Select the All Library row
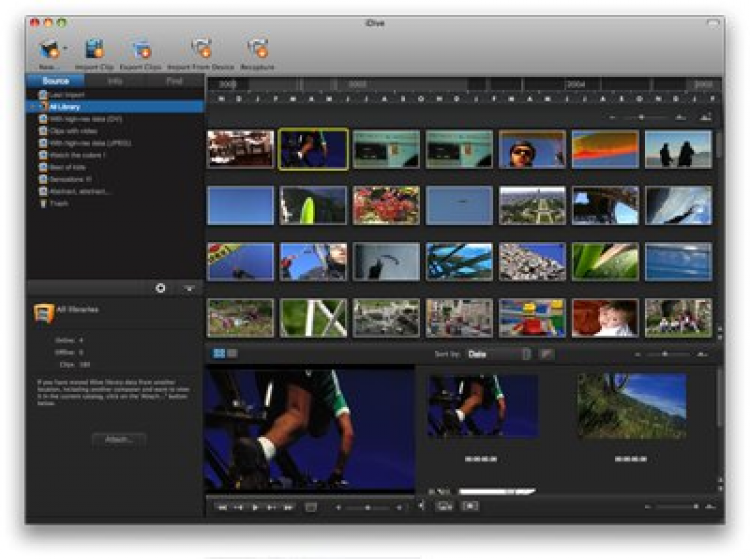 click(115, 107)
